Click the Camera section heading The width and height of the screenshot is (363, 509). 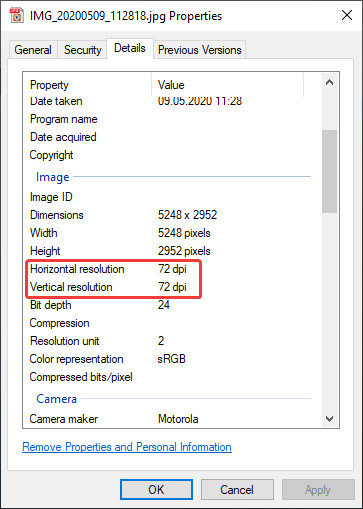(x=56, y=399)
